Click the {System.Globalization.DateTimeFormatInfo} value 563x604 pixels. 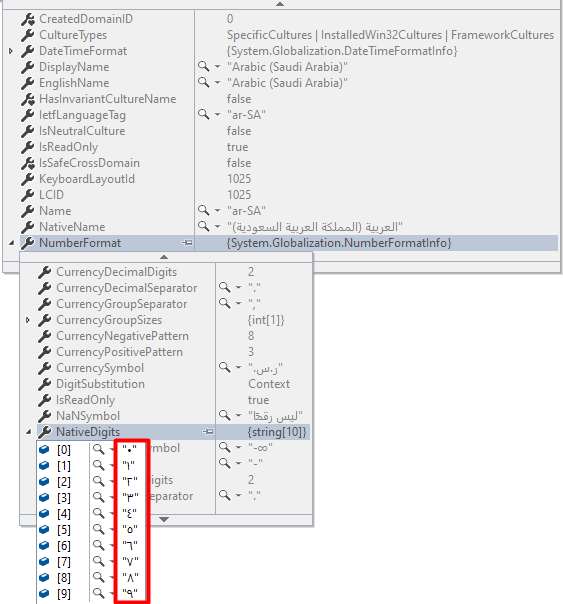coord(342,51)
